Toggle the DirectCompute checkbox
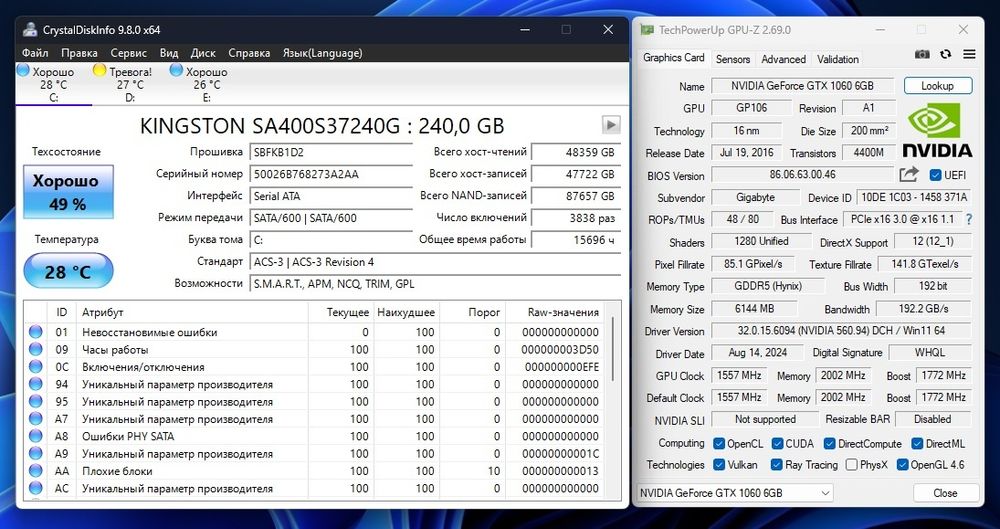The image size is (1000, 529). point(829,443)
